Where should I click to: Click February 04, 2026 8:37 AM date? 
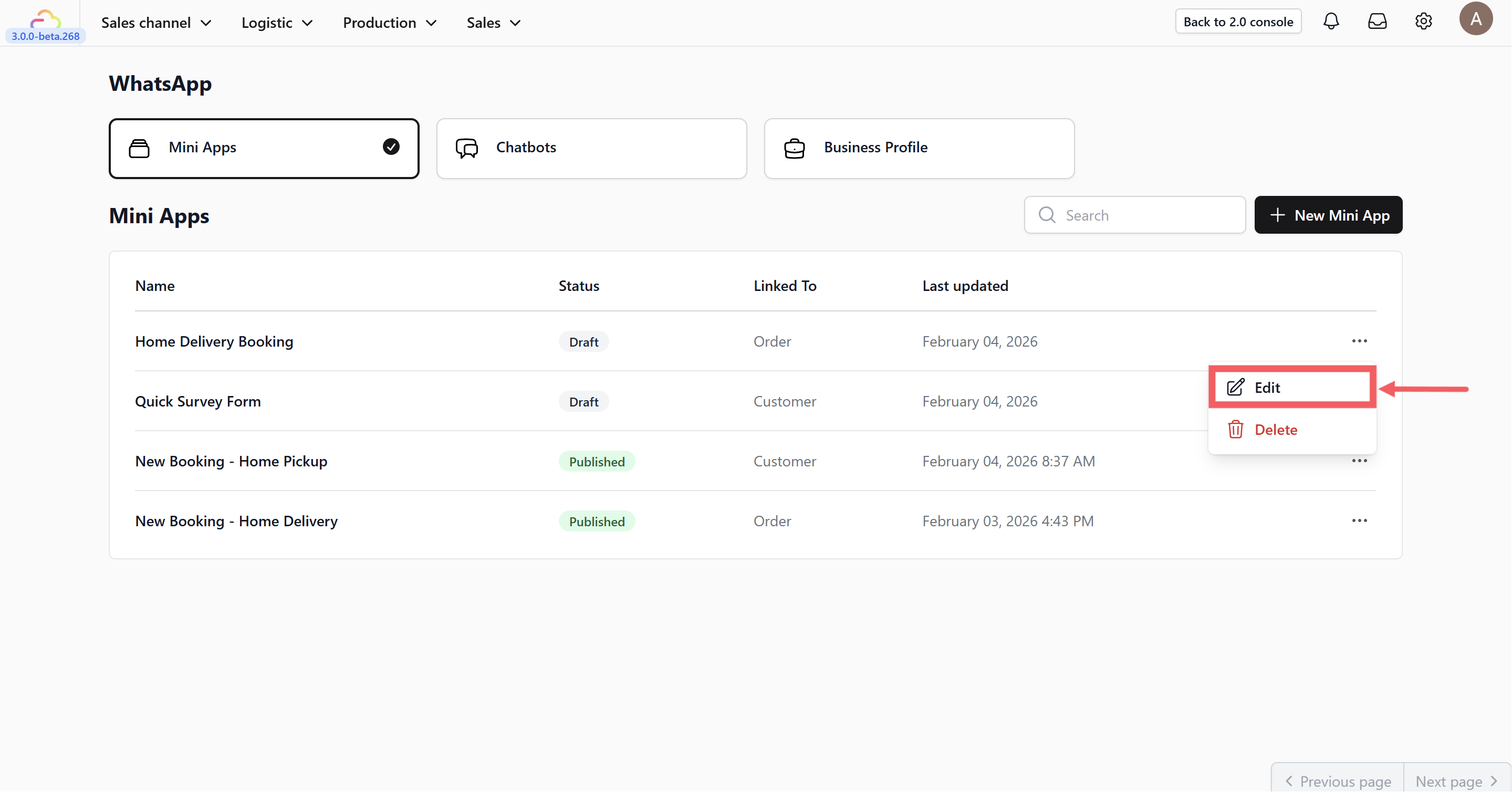click(x=1008, y=462)
